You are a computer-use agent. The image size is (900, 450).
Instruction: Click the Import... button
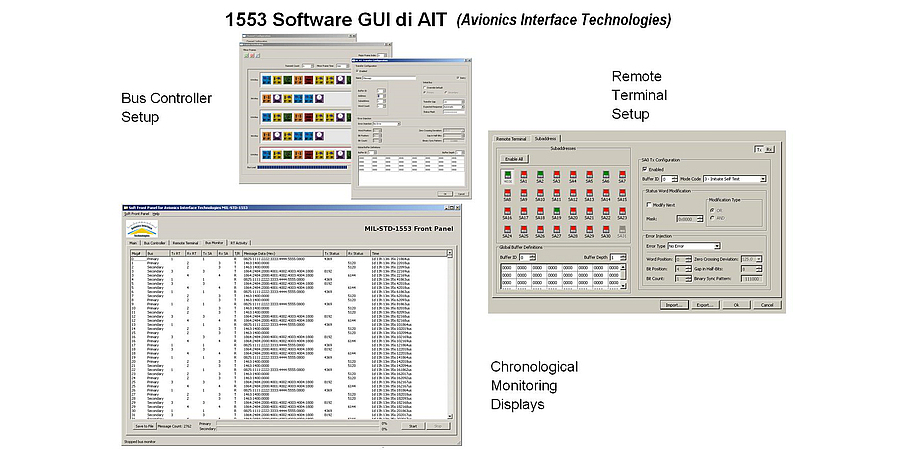click(674, 305)
